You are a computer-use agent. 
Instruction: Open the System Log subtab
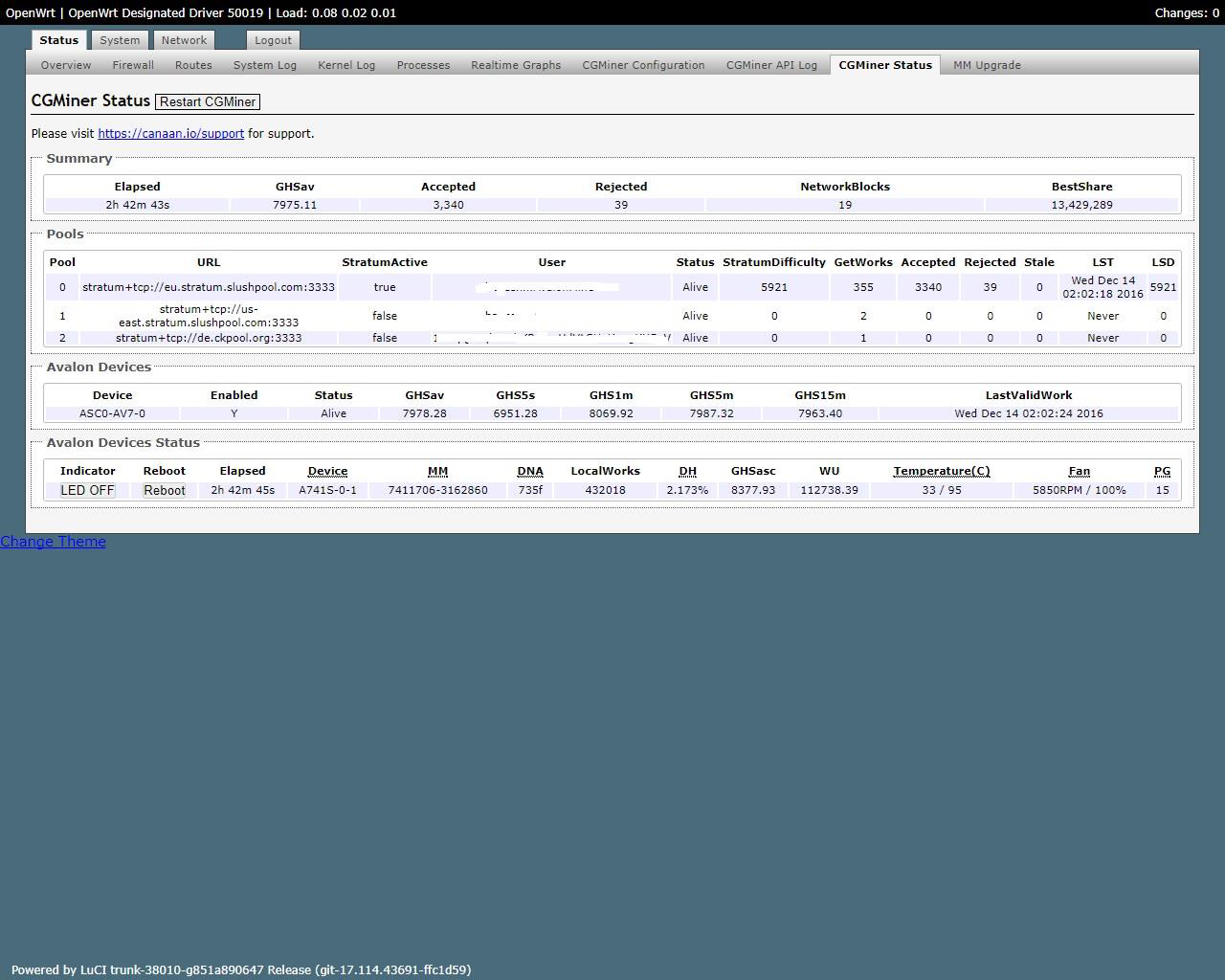click(265, 65)
